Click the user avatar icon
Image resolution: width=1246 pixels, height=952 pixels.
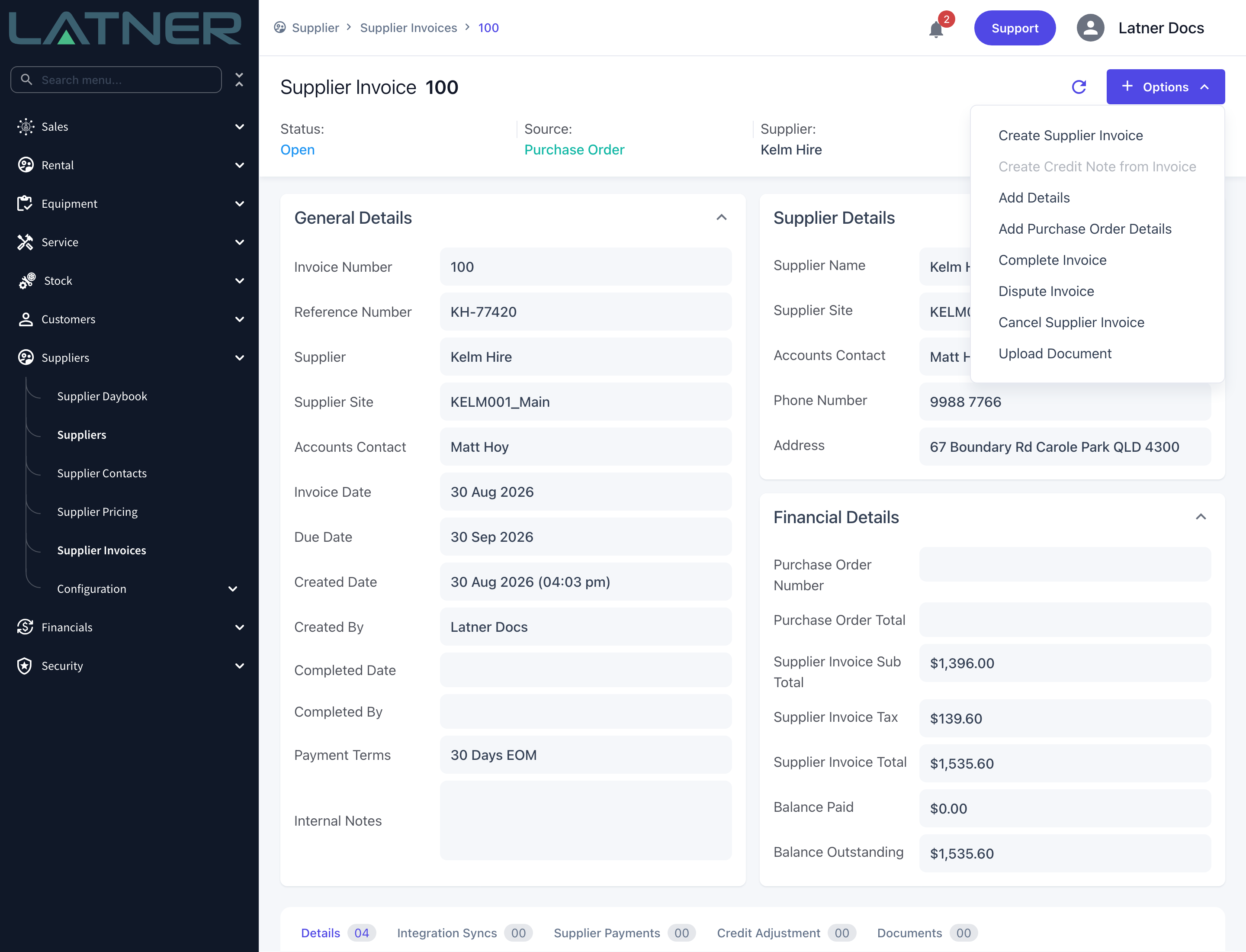1090,28
